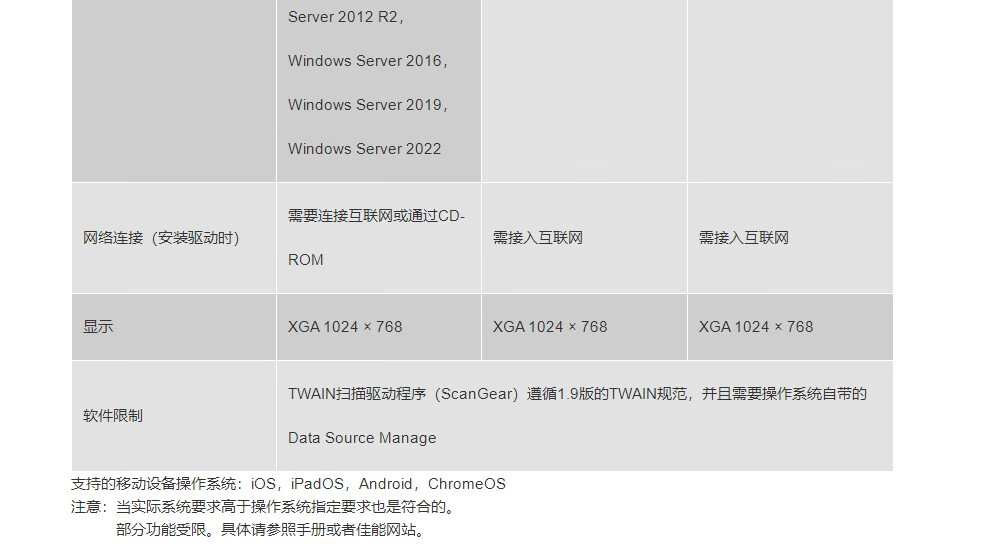Click the 'ROM' text in network row

tap(306, 260)
